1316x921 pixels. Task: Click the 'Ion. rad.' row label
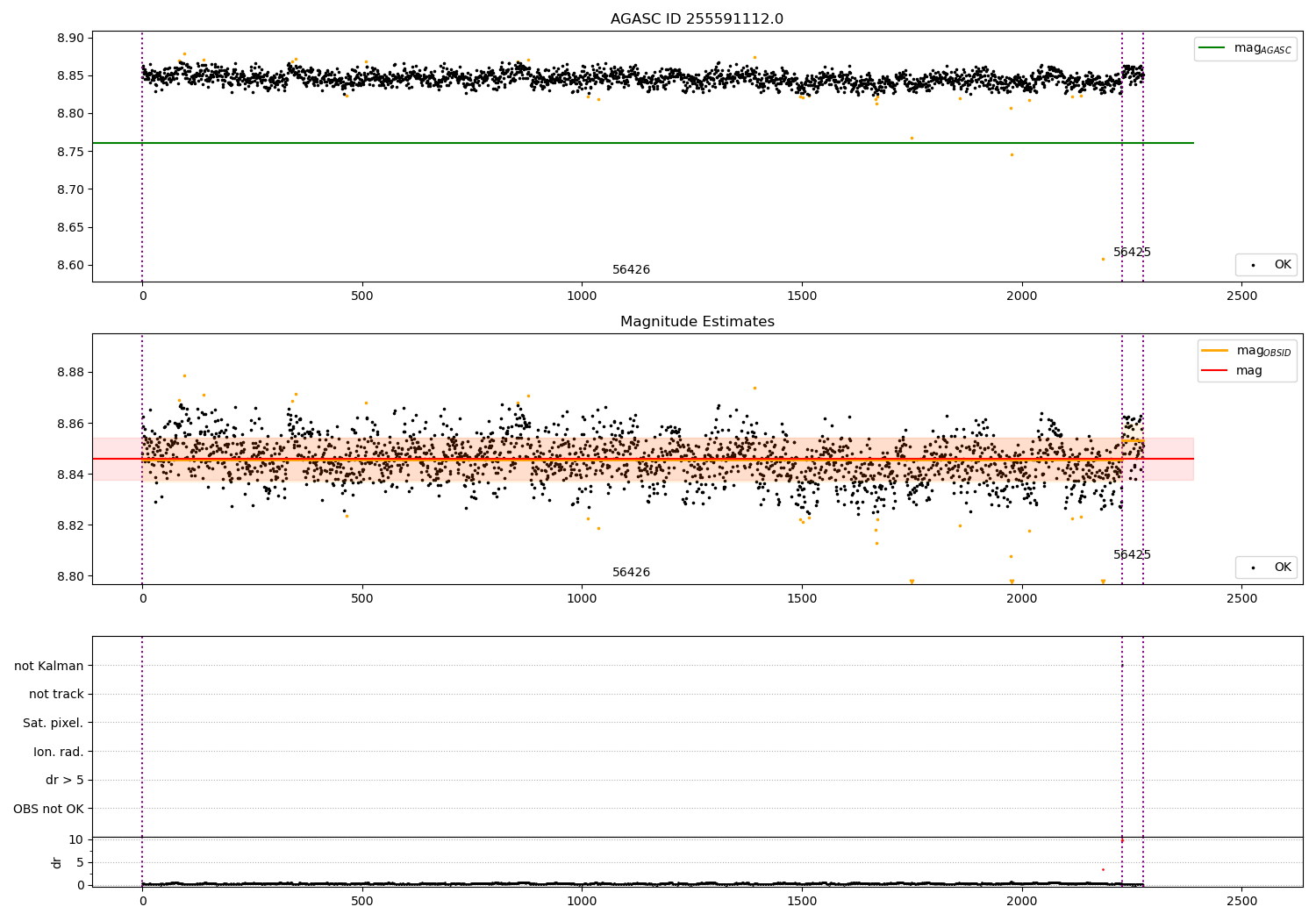click(59, 752)
